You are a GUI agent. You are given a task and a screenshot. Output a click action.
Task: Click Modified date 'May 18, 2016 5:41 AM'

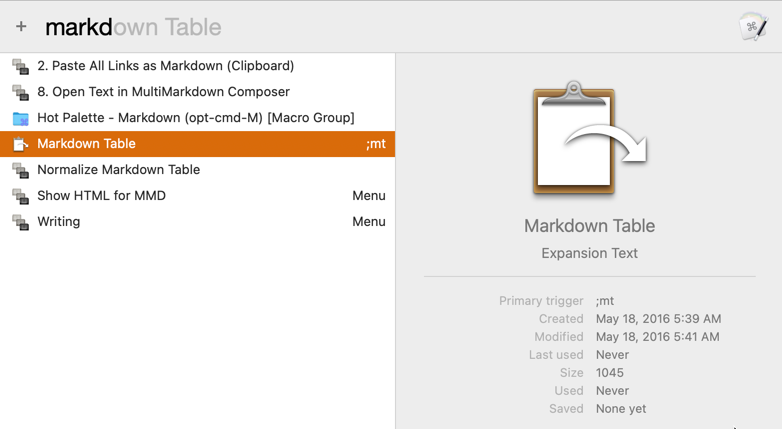pyautogui.click(x=658, y=337)
